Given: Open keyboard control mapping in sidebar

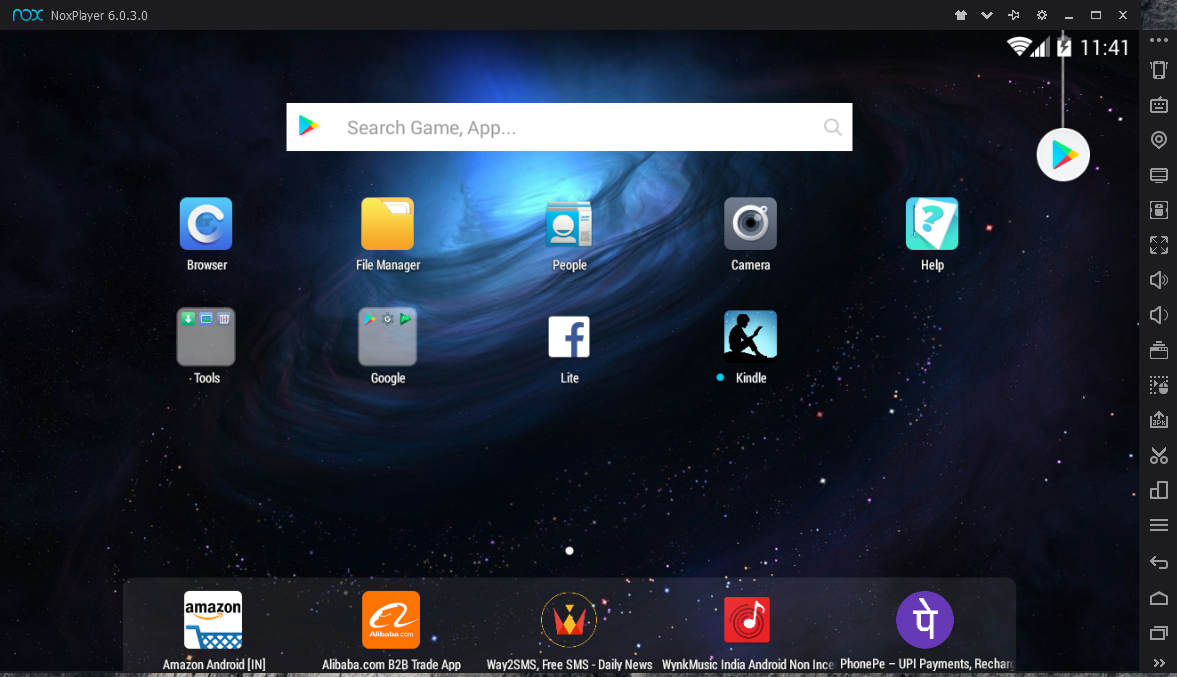Looking at the screenshot, I should (1159, 105).
